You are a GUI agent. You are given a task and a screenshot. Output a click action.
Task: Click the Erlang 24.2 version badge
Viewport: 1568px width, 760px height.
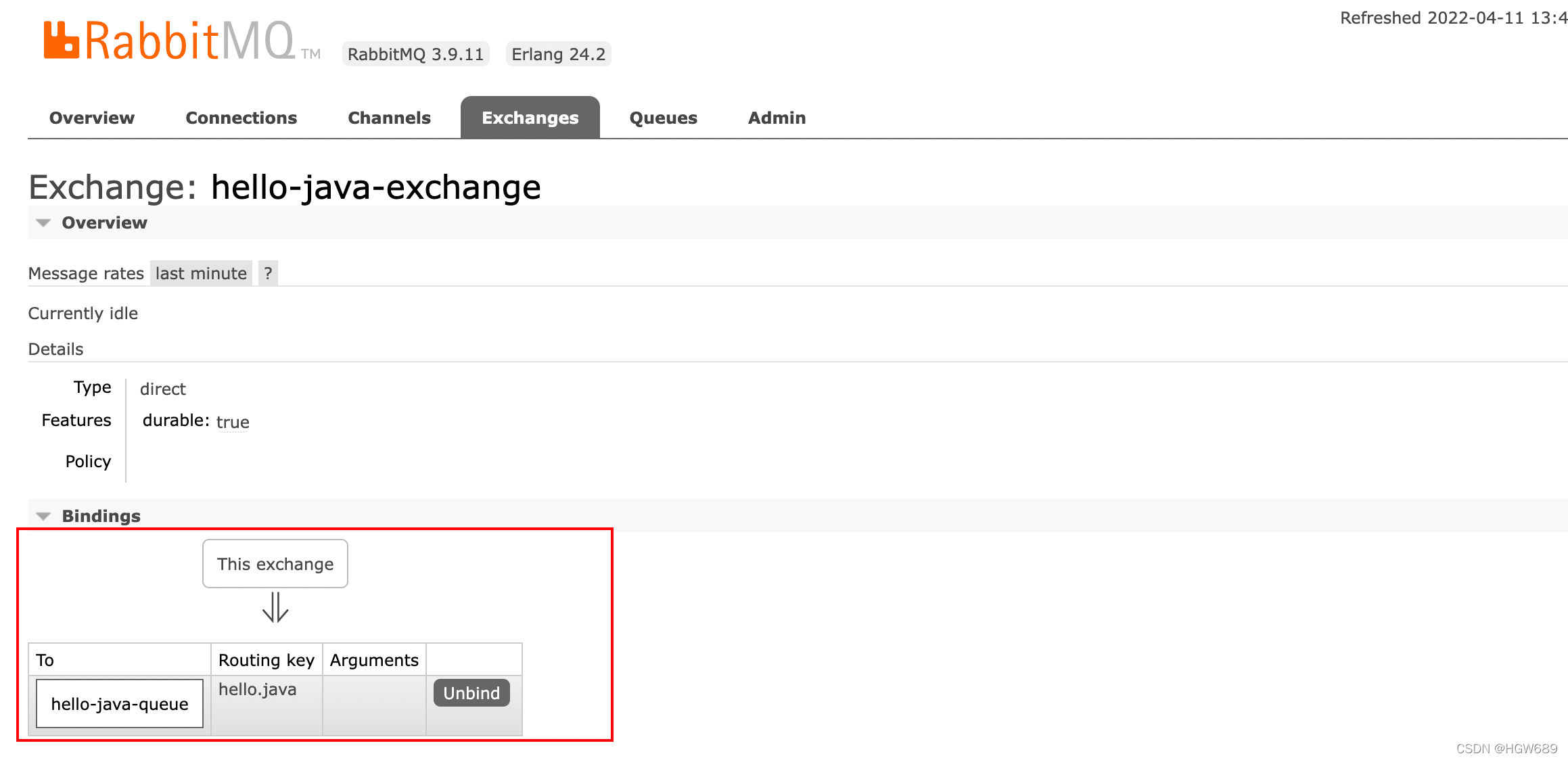click(558, 54)
